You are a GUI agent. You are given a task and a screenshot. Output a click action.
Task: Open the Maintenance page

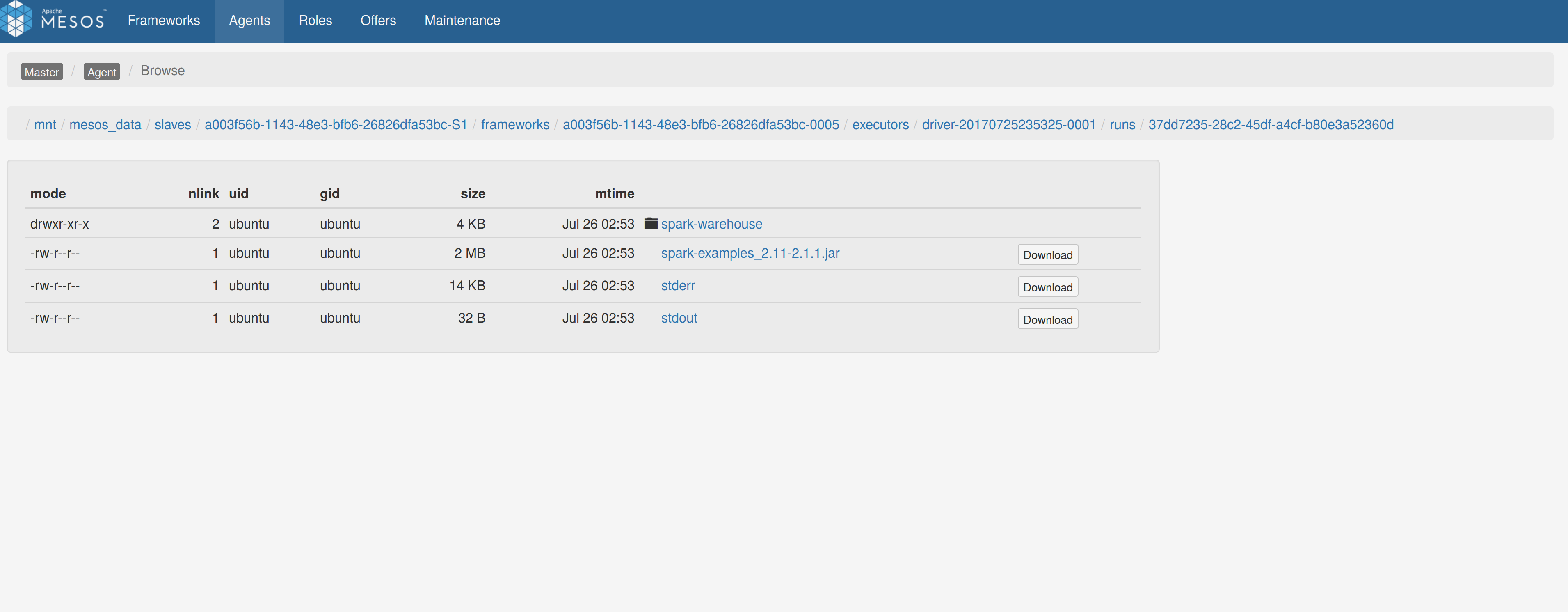point(462,21)
